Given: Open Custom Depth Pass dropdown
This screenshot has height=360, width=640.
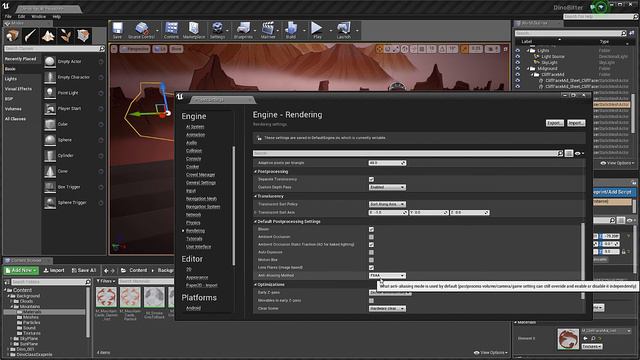Looking at the screenshot, I should [387, 187].
